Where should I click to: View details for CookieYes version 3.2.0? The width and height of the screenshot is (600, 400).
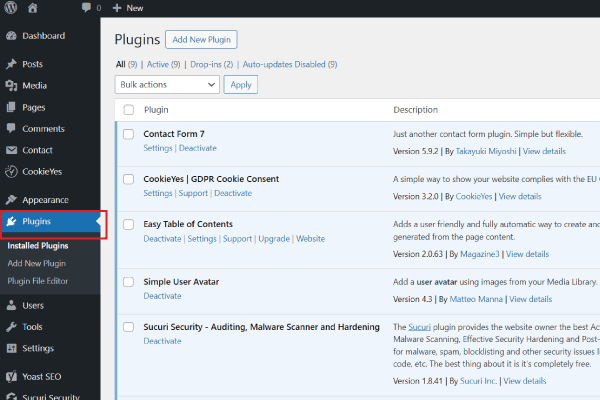[x=520, y=196]
